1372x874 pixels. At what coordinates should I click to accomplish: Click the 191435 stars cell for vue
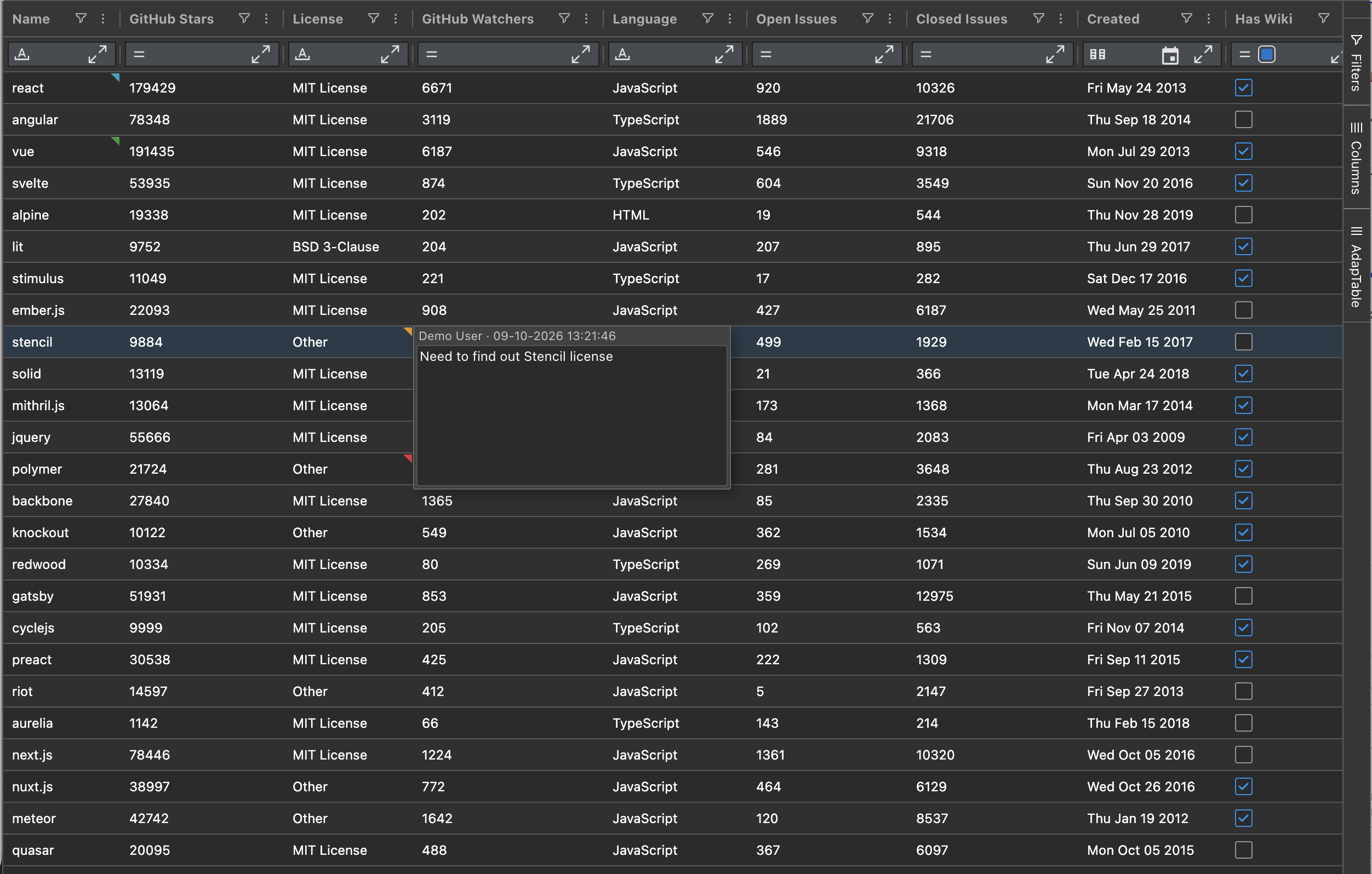202,152
